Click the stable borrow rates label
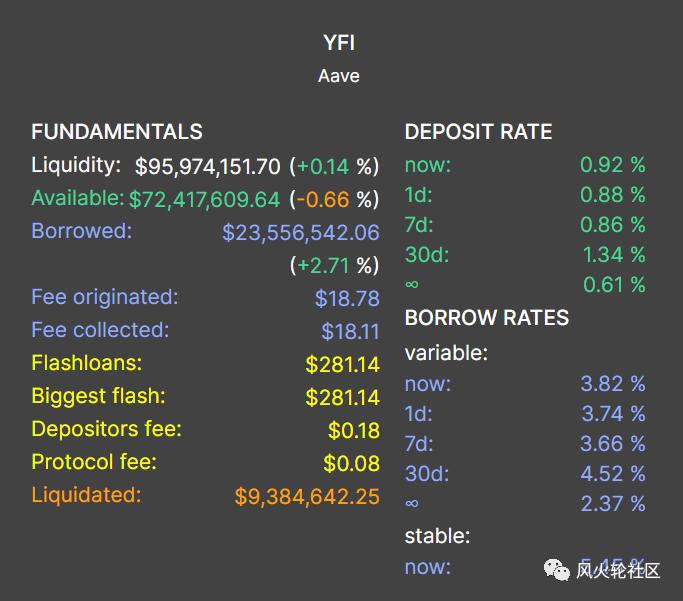The height and width of the screenshot is (601, 683). (437, 536)
